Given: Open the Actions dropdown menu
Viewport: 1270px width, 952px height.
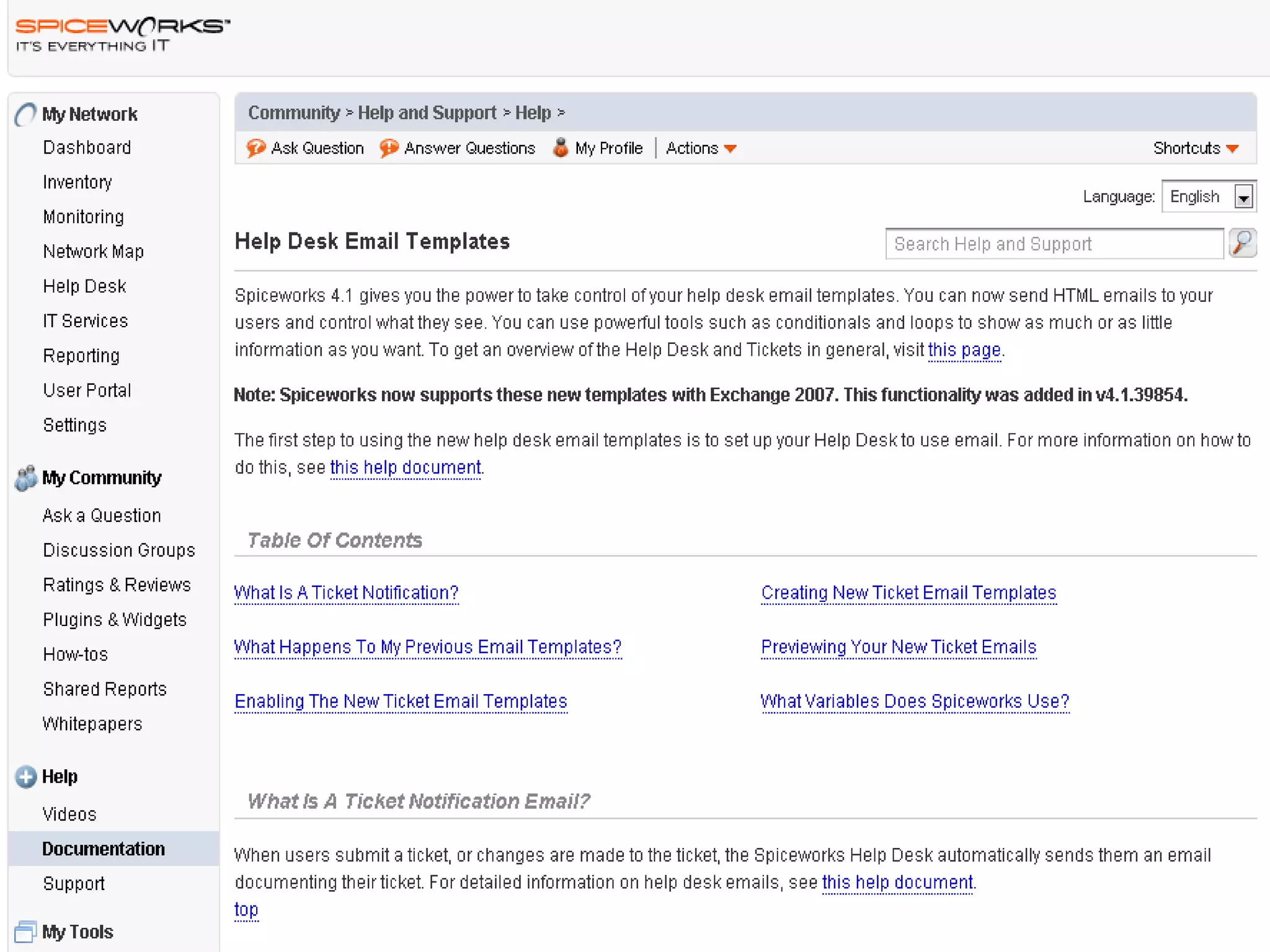Looking at the screenshot, I should point(701,148).
